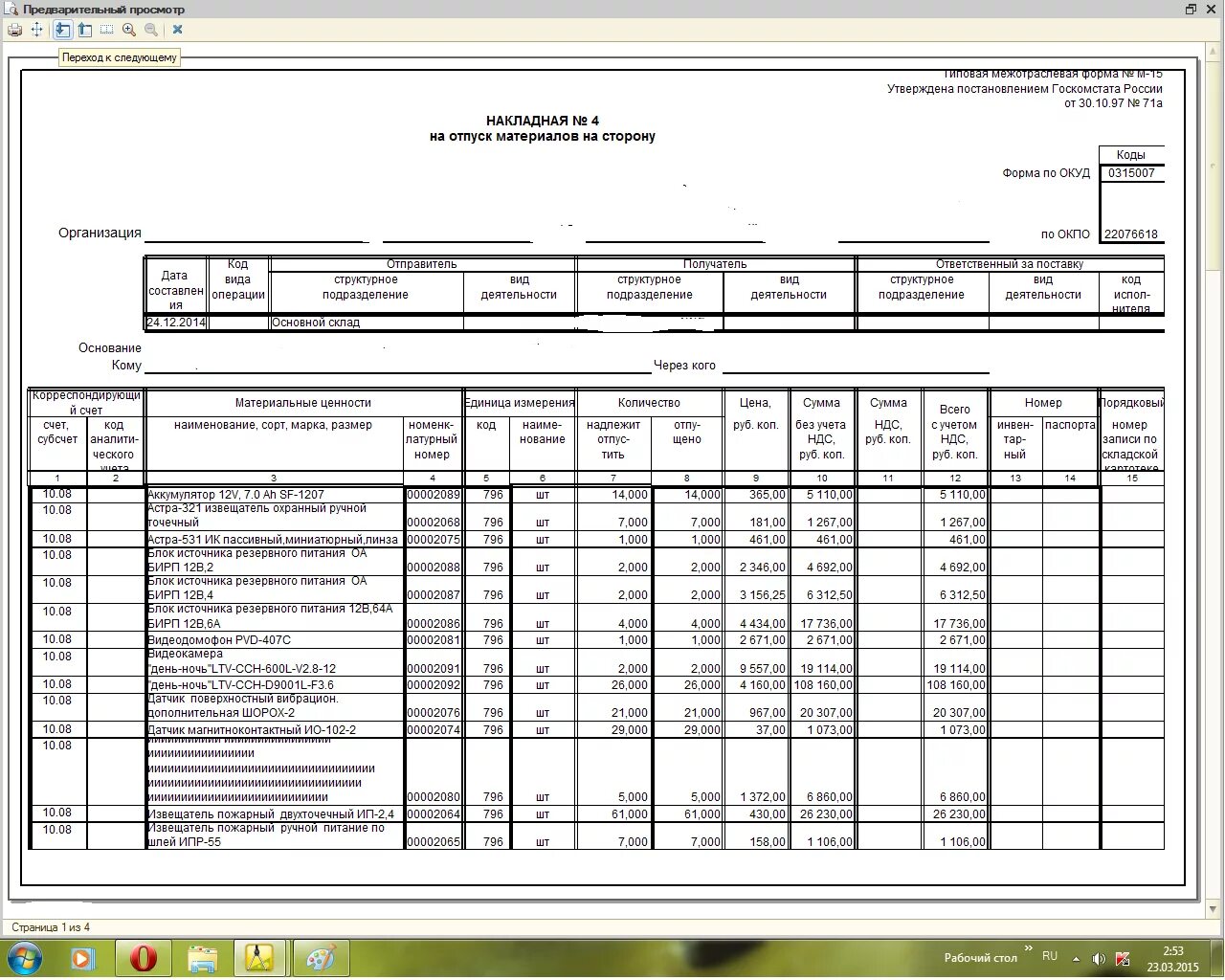This screenshot has width=1225, height=980.
Task: Click the Страница 1 из 4 status text
Action: click(x=50, y=927)
